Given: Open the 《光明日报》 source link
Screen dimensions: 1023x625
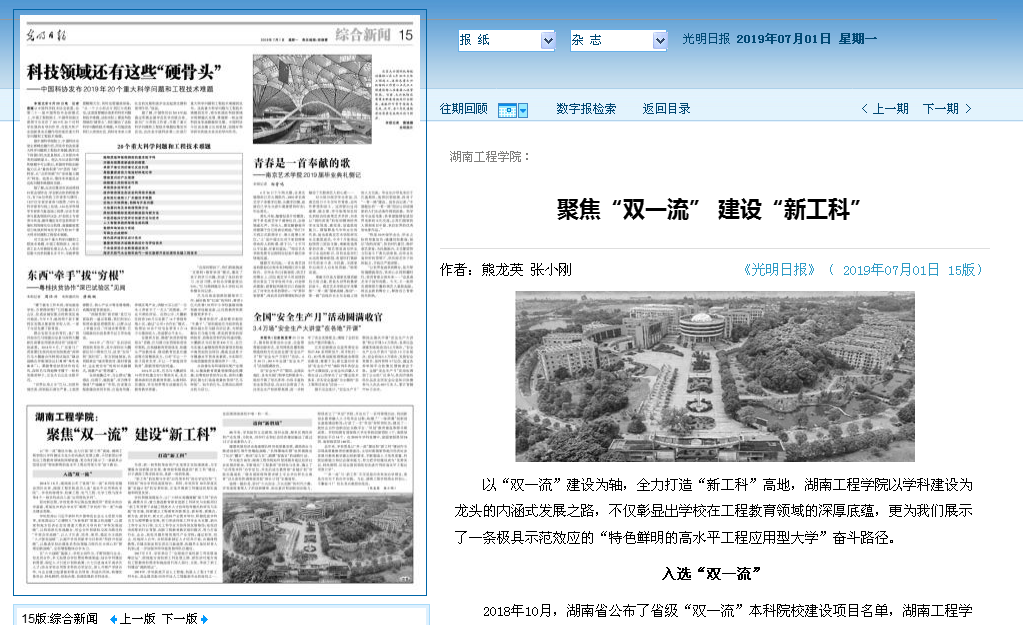Looking at the screenshot, I should [780, 270].
